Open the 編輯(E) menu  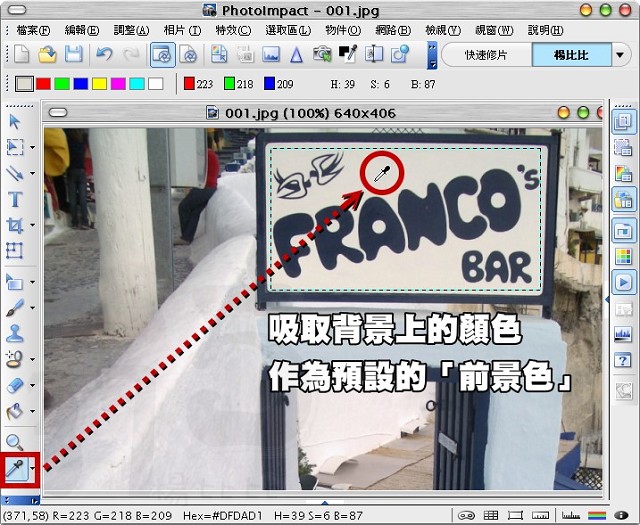pos(82,30)
